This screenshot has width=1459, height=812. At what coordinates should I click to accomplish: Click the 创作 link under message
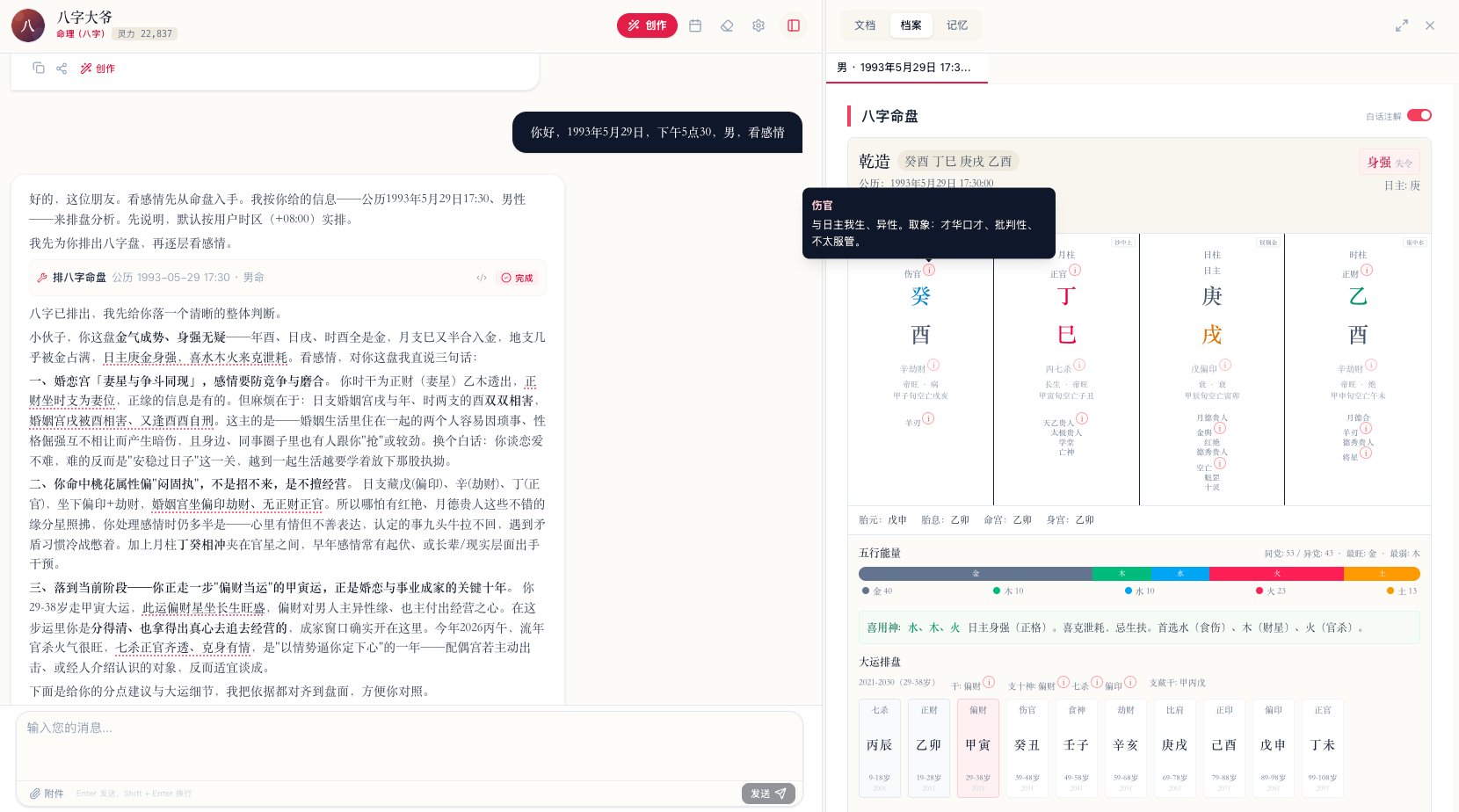(98, 68)
